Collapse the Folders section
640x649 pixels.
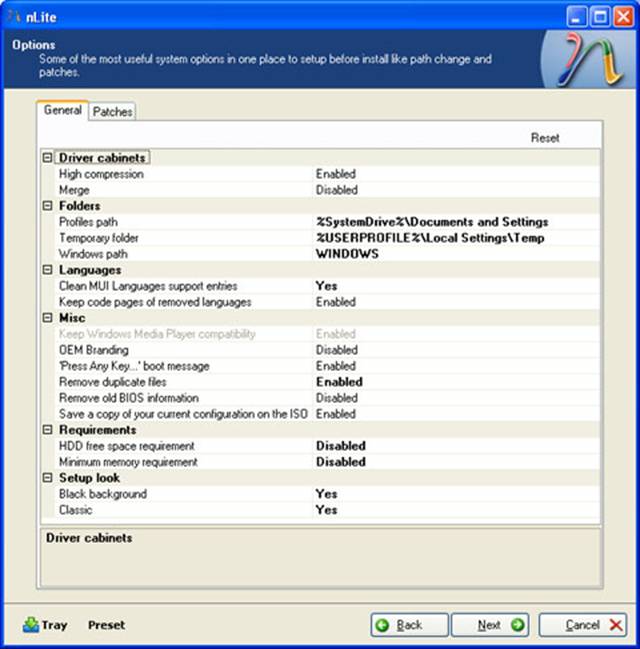(47, 206)
